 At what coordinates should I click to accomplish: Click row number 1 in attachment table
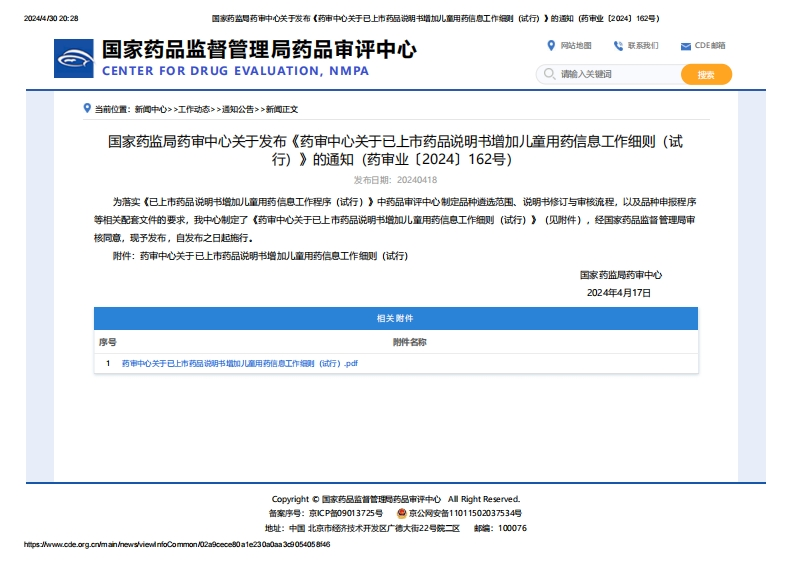click(x=108, y=363)
